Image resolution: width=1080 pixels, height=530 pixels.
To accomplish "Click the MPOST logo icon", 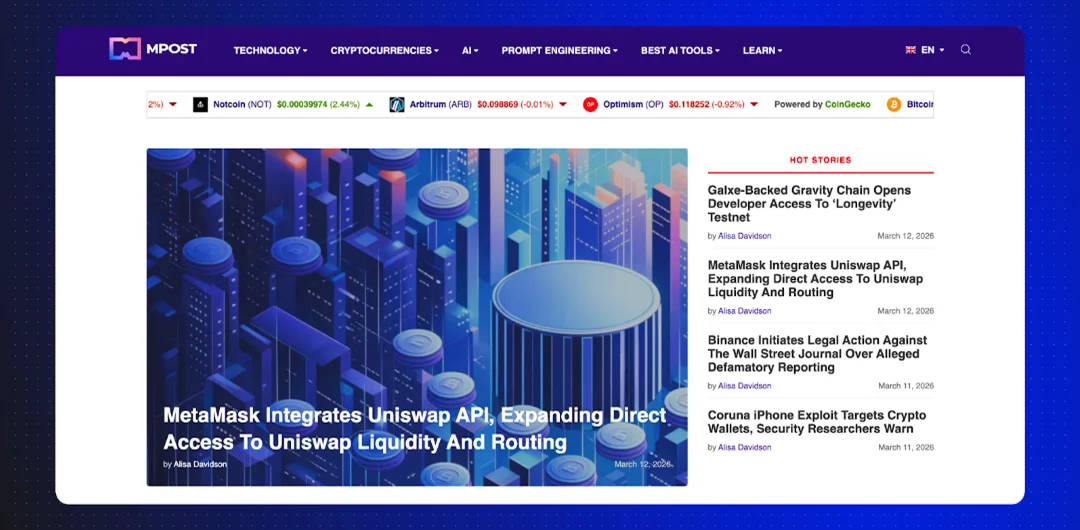I will (x=125, y=49).
